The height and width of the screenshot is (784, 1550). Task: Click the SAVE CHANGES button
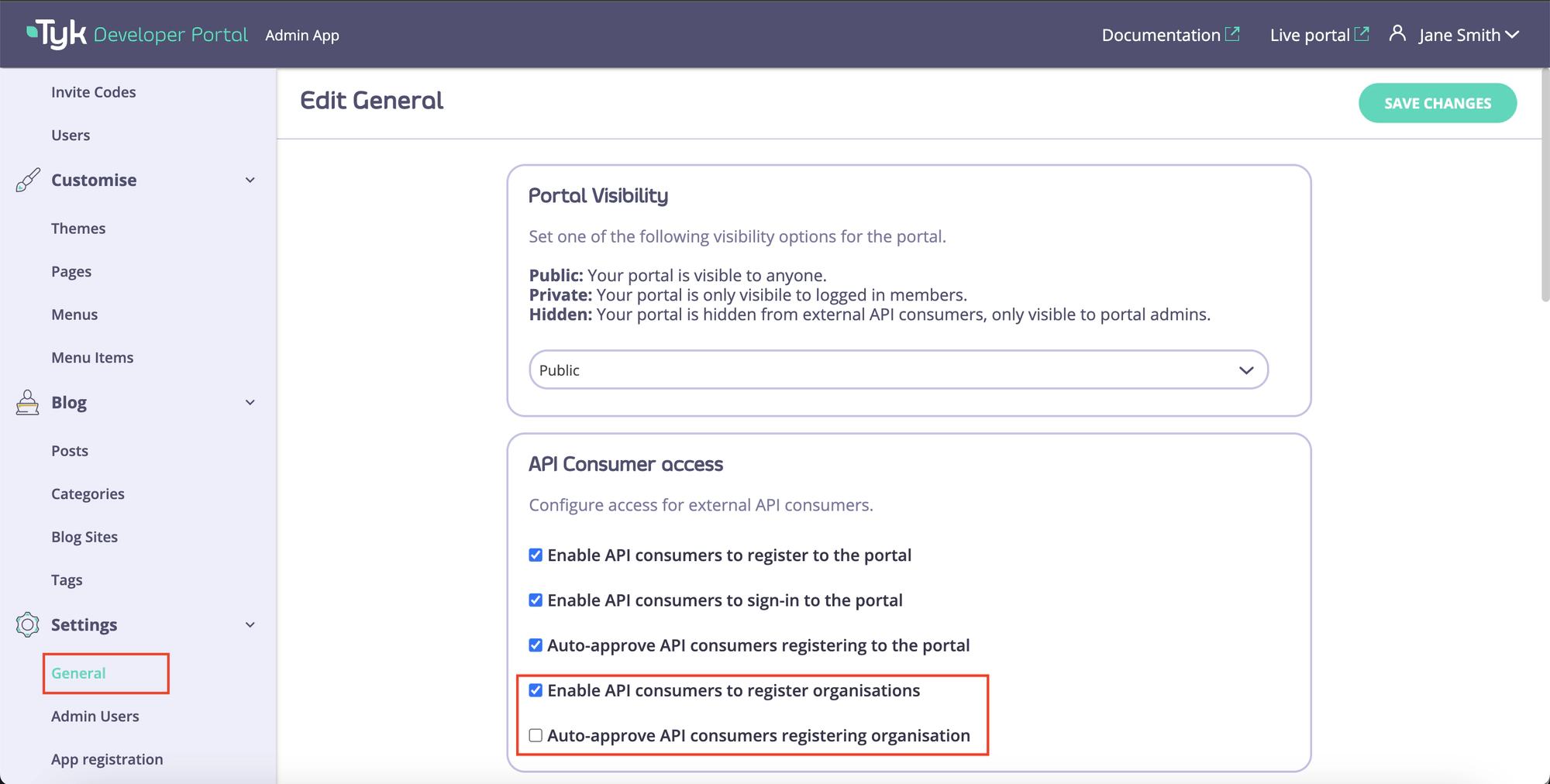point(1437,102)
